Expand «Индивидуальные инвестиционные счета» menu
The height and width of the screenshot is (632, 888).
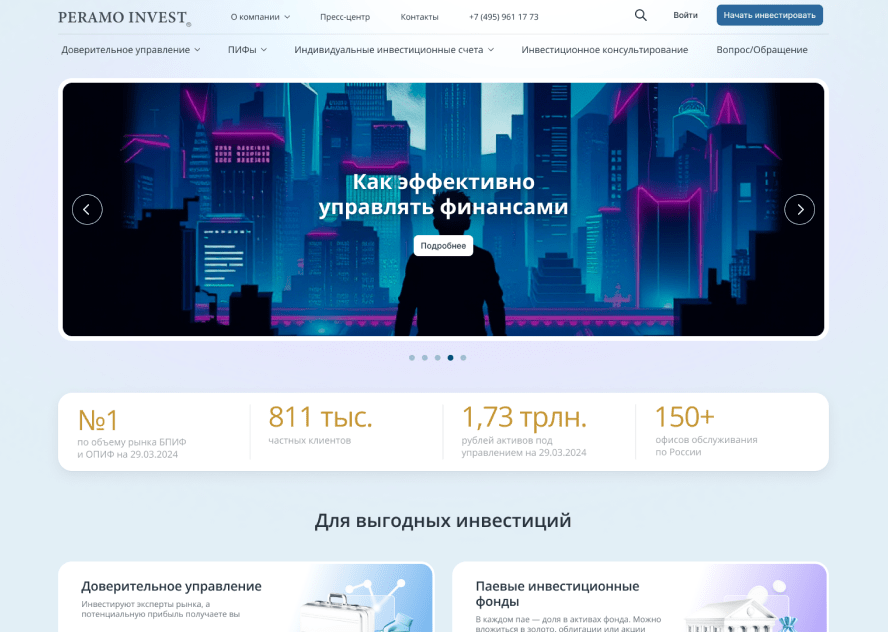point(394,49)
